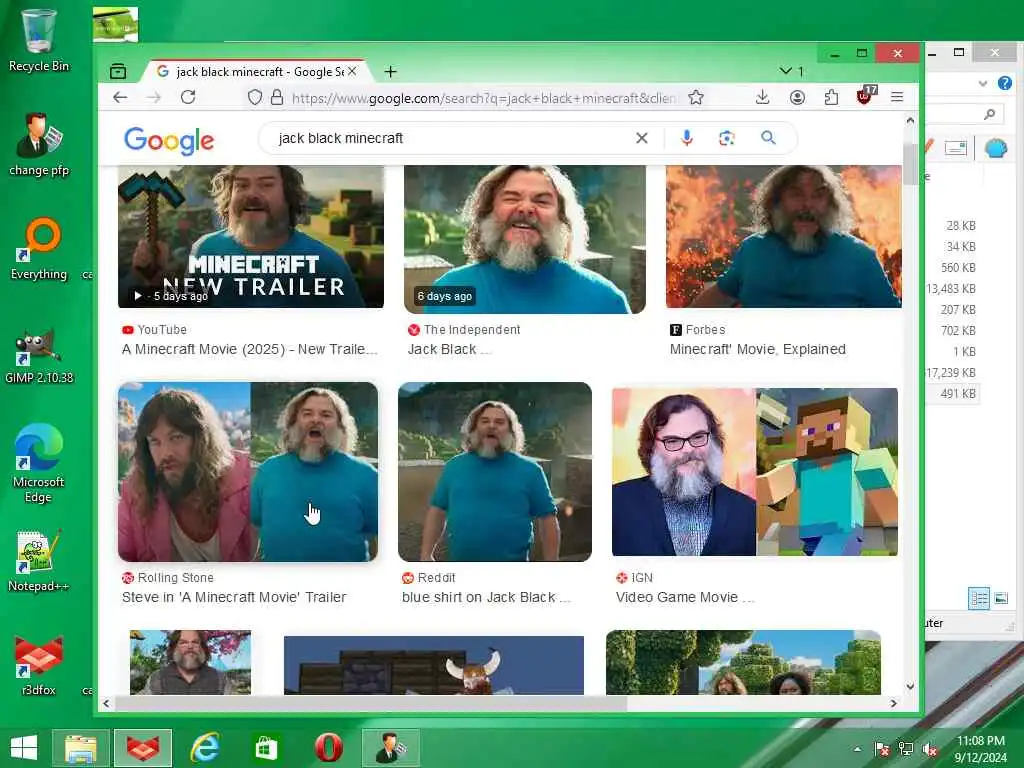Launch Opera from the taskbar

point(328,748)
